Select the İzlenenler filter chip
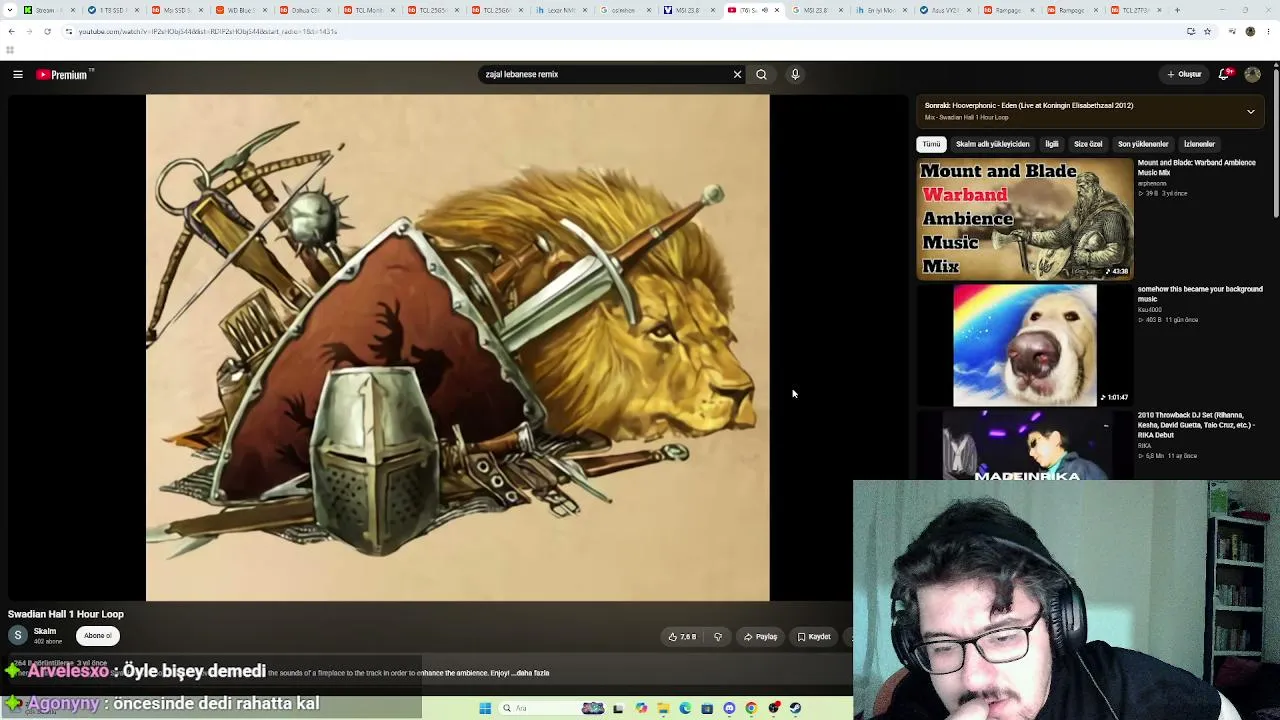This screenshot has height=720, width=1280. point(1199,144)
